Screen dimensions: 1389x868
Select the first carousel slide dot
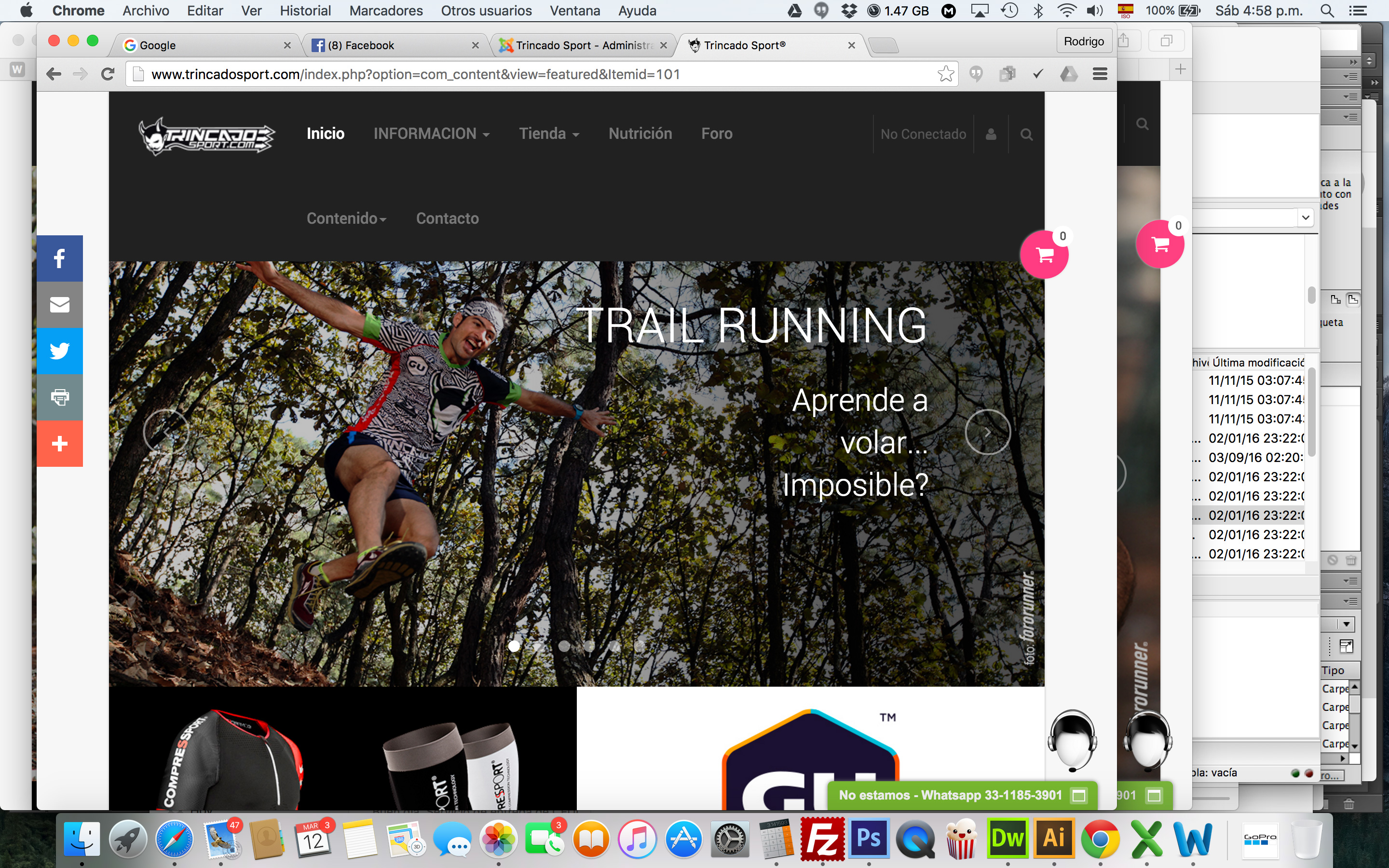(x=514, y=646)
